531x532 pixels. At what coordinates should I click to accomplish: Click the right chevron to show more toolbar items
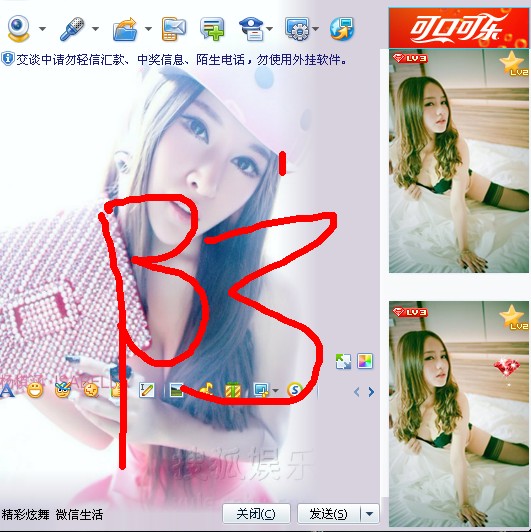[371, 392]
